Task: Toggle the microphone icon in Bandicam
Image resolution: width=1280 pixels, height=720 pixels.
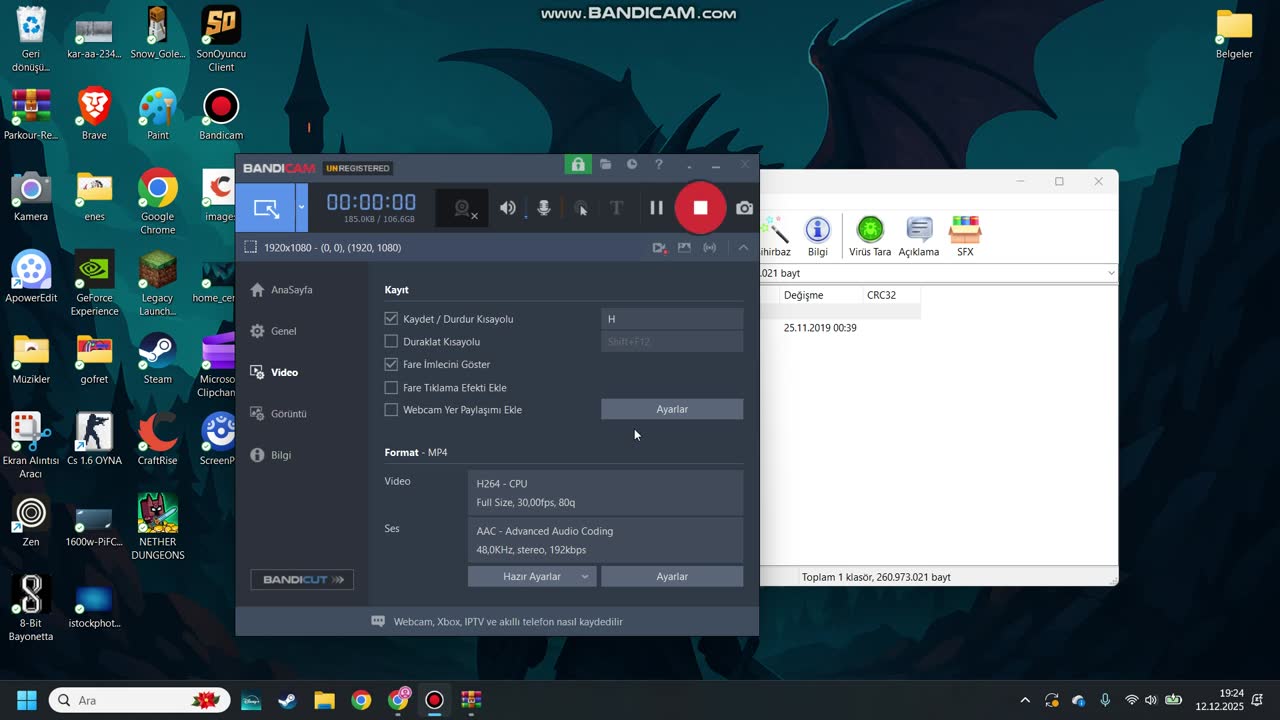Action: point(544,208)
